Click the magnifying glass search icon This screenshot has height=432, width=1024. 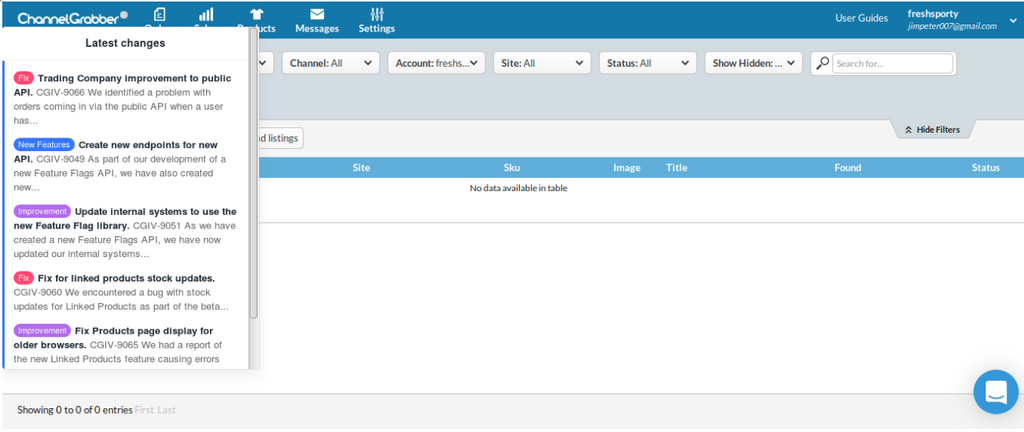tap(822, 63)
